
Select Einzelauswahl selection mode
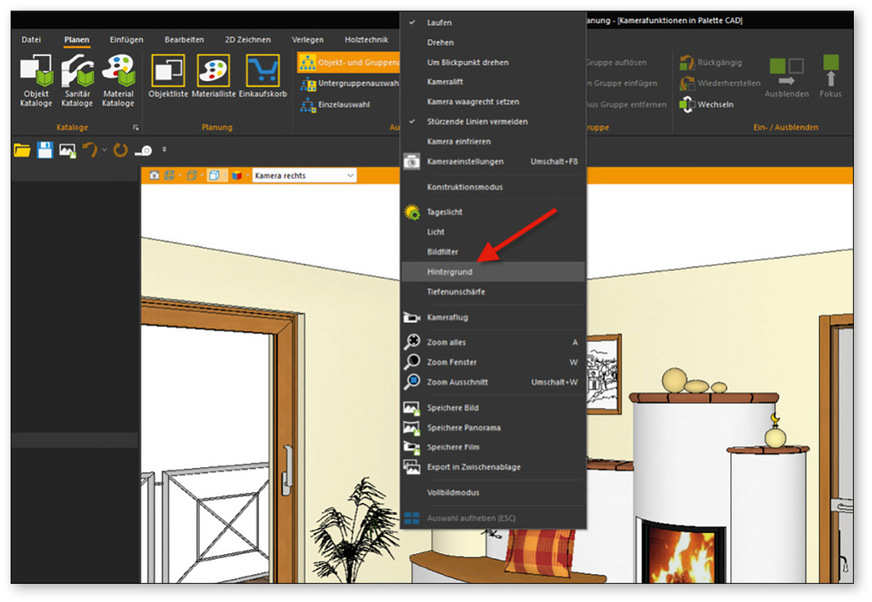coord(345,103)
